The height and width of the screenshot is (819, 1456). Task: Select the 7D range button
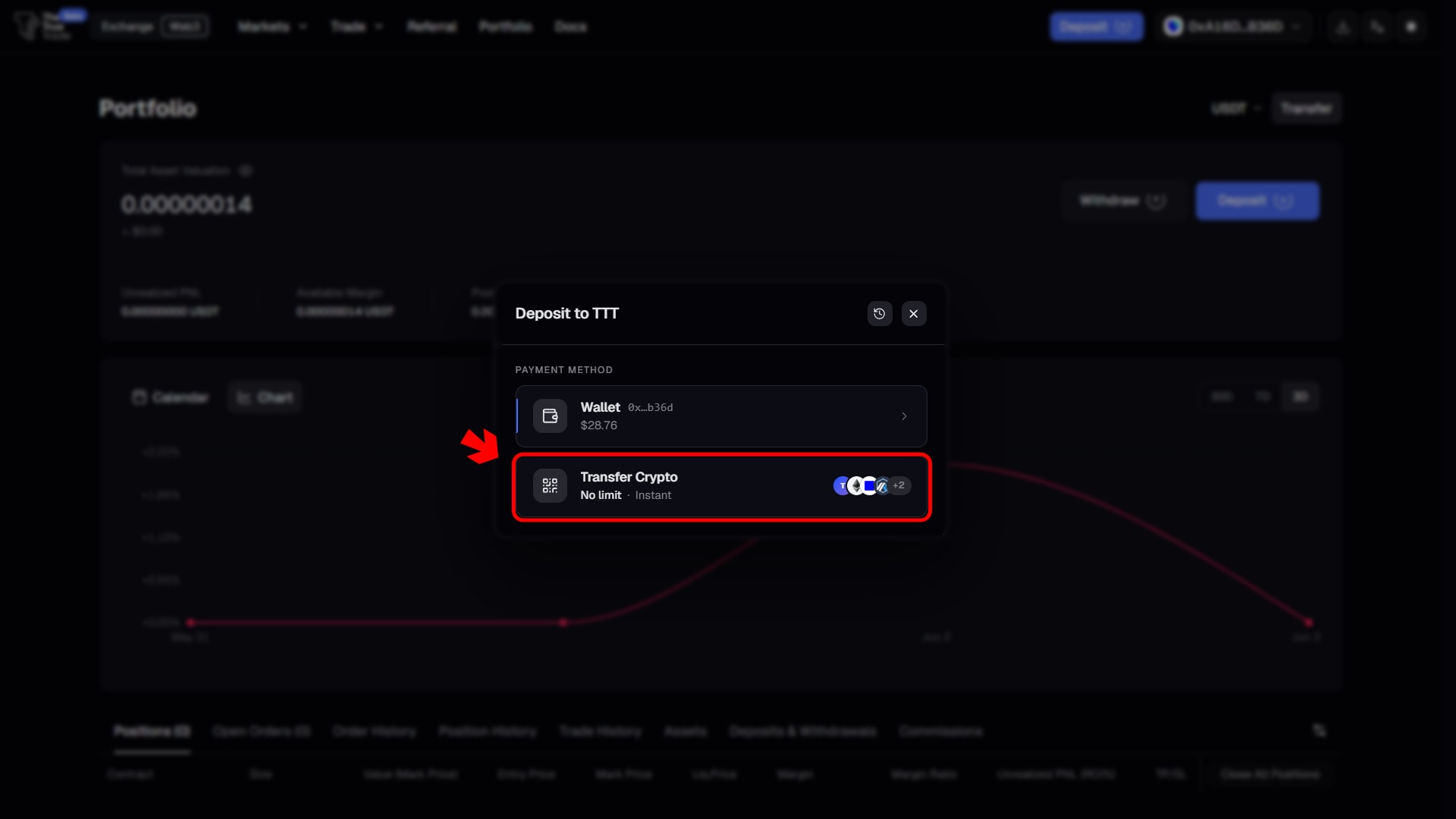1263,397
